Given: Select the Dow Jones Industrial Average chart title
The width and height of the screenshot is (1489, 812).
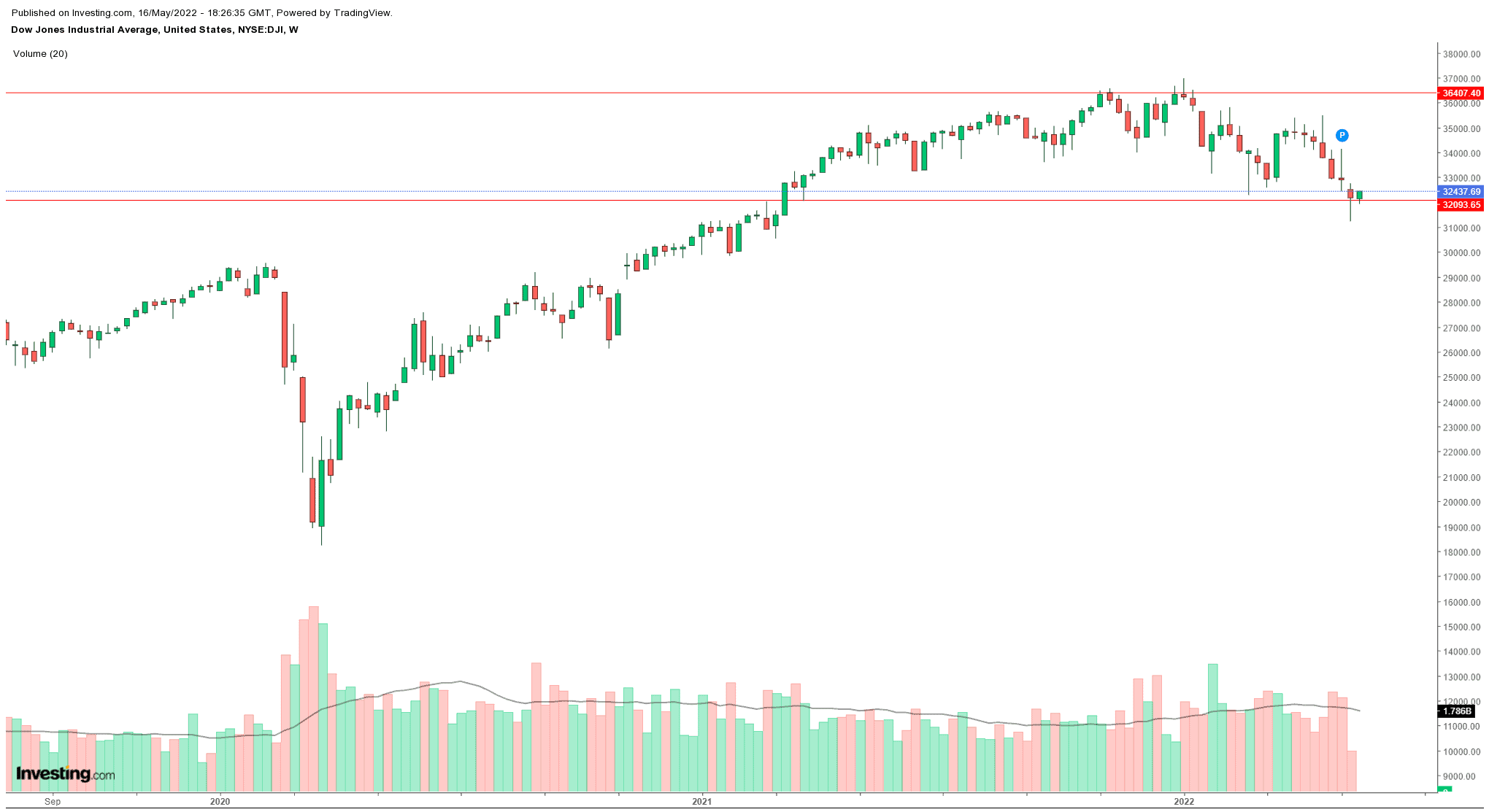Looking at the screenshot, I should [x=155, y=30].
